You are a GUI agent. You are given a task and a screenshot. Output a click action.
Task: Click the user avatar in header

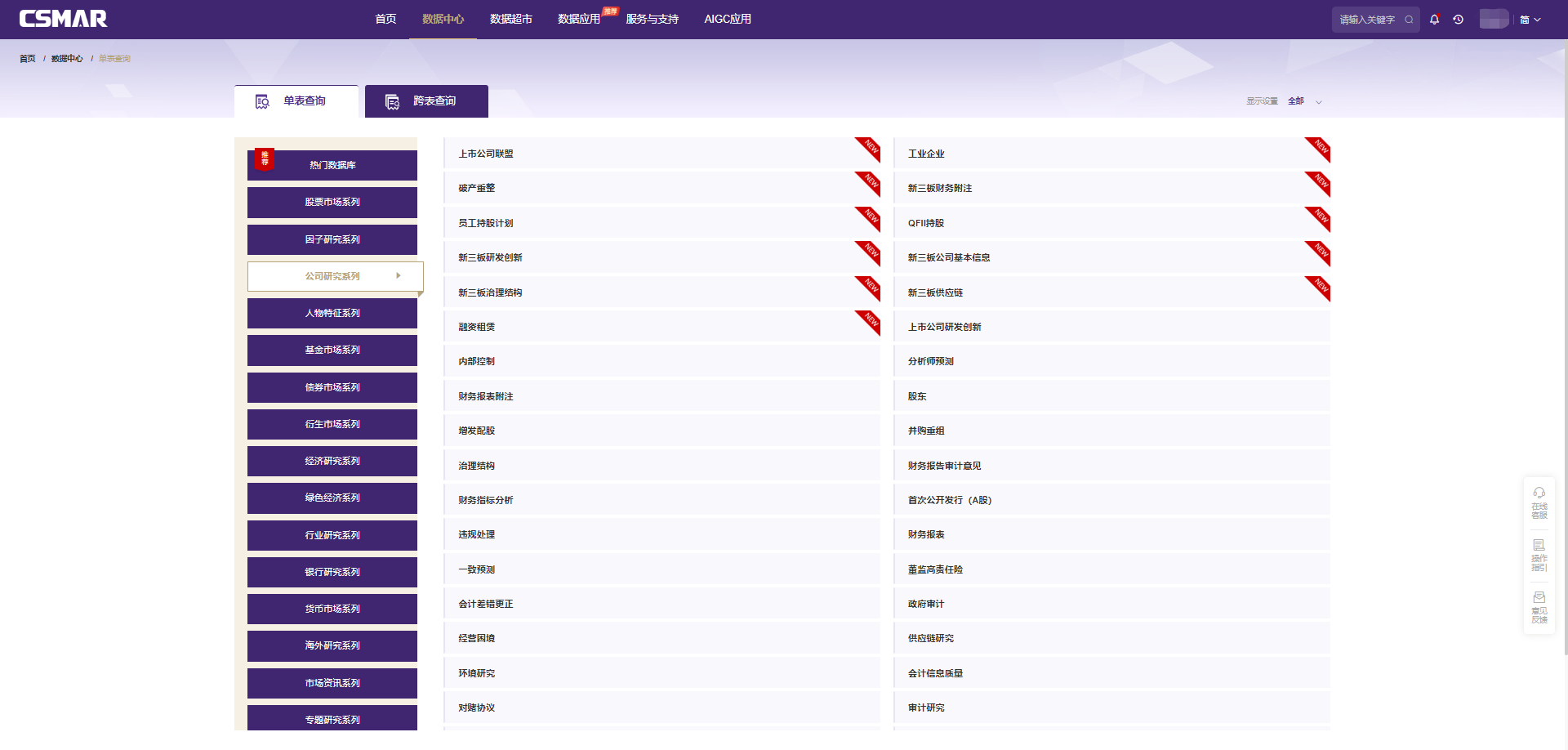pos(1493,20)
